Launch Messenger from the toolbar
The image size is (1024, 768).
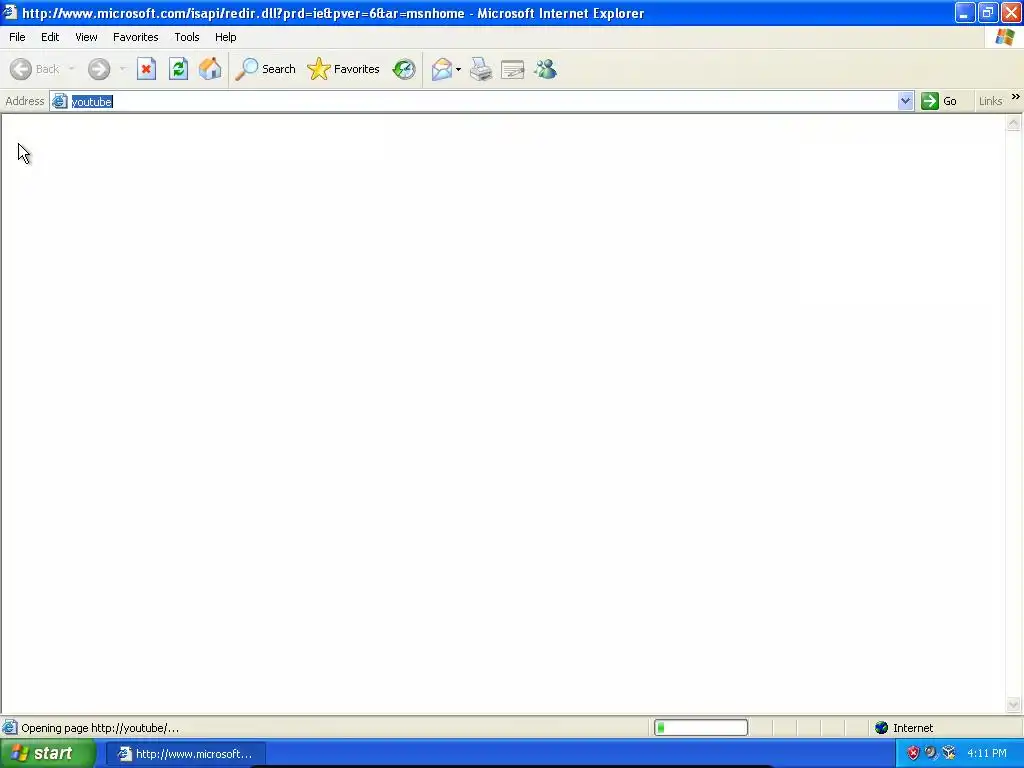(x=545, y=69)
